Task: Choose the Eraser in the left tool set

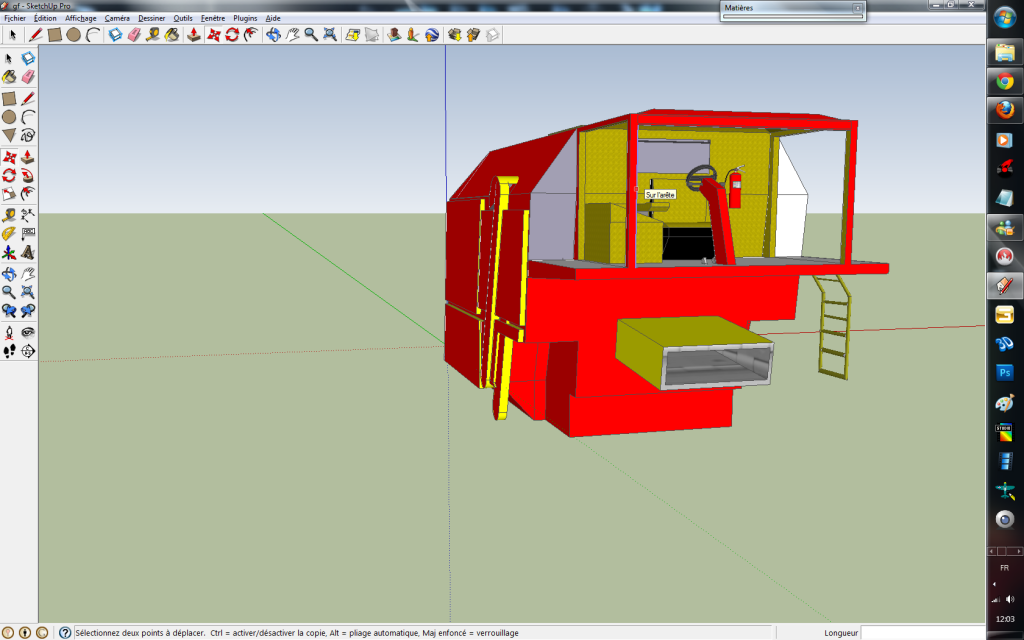Action: click(27, 77)
